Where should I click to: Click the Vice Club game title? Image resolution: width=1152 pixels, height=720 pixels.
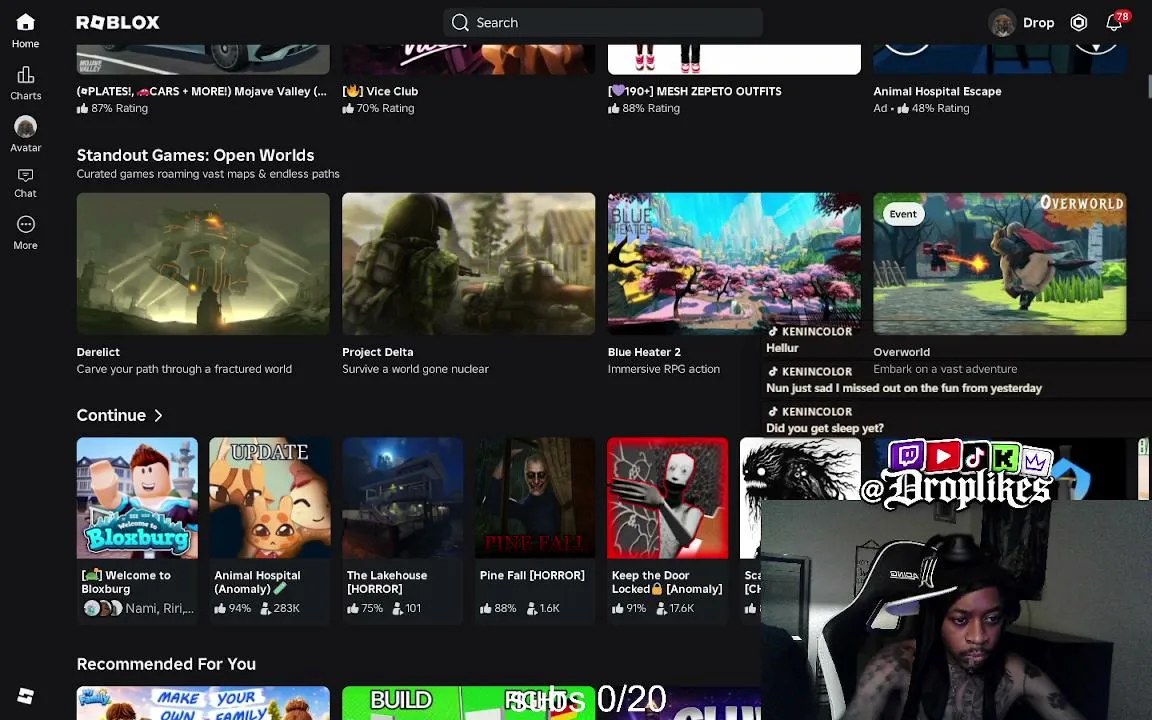coord(380,91)
